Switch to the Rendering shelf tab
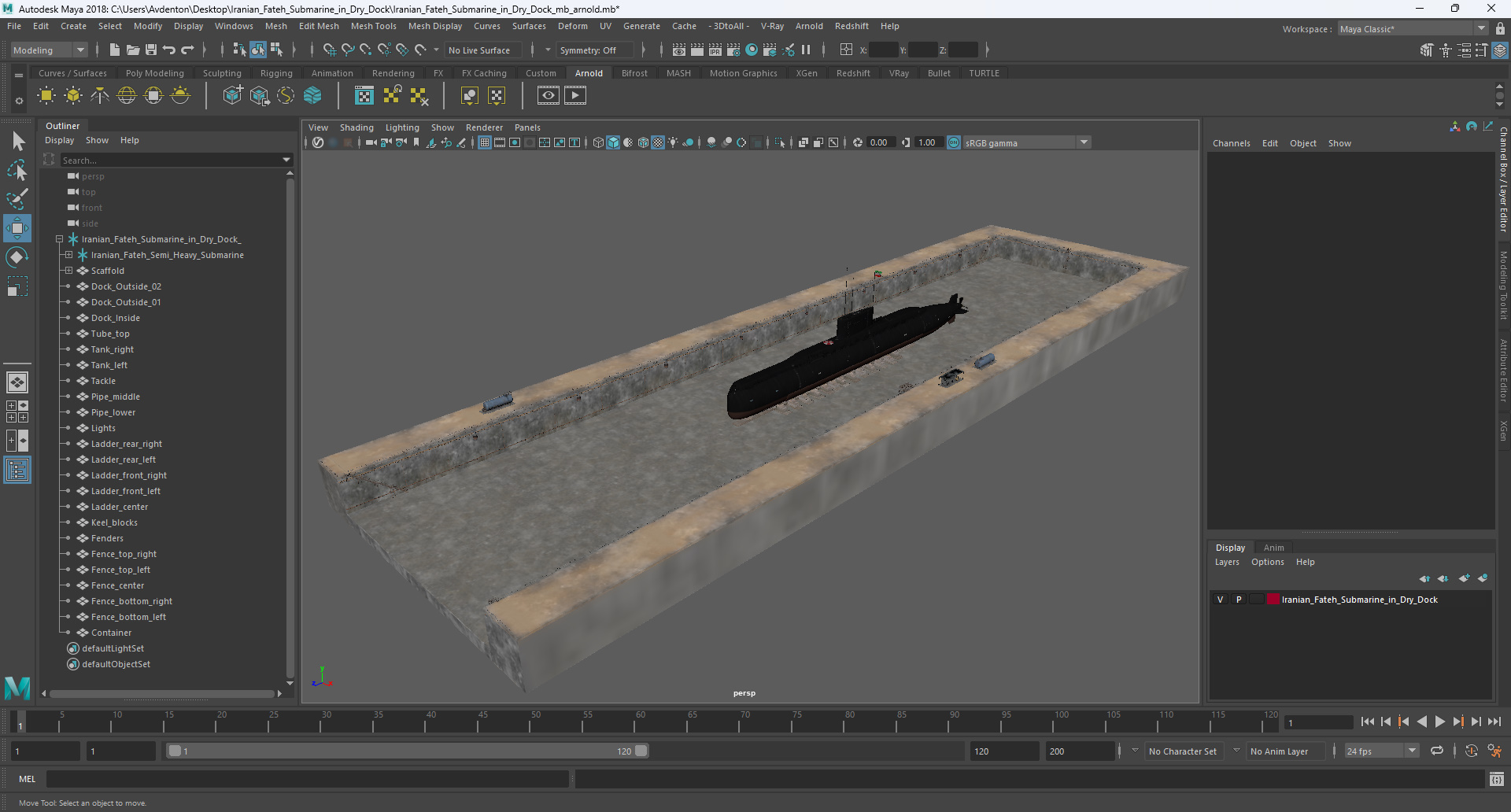This screenshot has width=1511, height=812. (393, 73)
